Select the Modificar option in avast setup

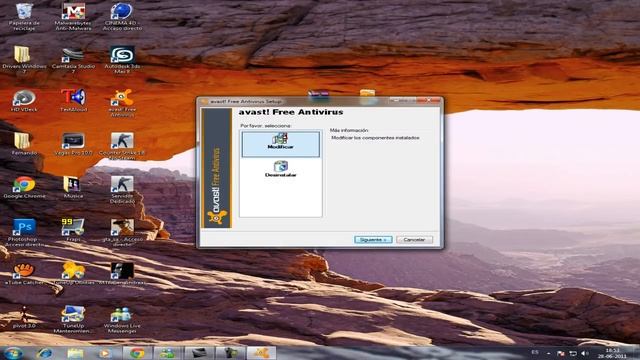[x=280, y=144]
